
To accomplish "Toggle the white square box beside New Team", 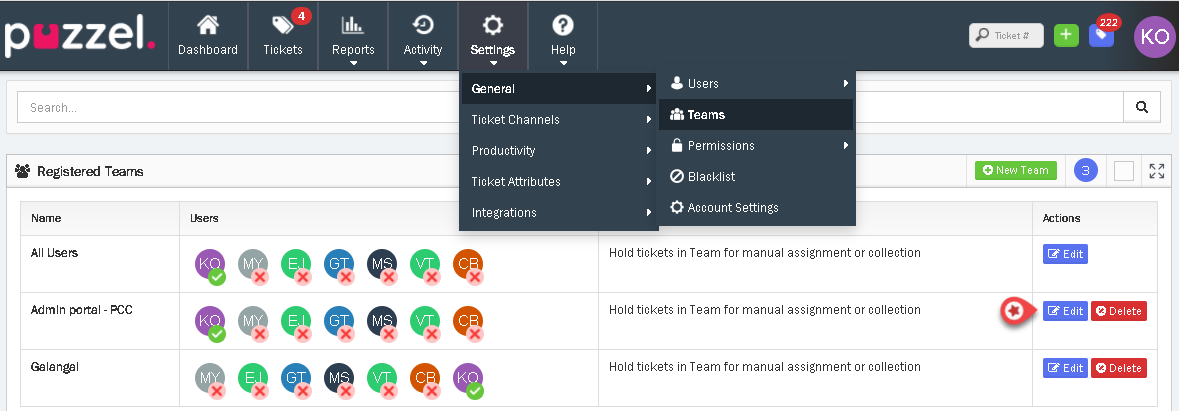I will 1124,171.
